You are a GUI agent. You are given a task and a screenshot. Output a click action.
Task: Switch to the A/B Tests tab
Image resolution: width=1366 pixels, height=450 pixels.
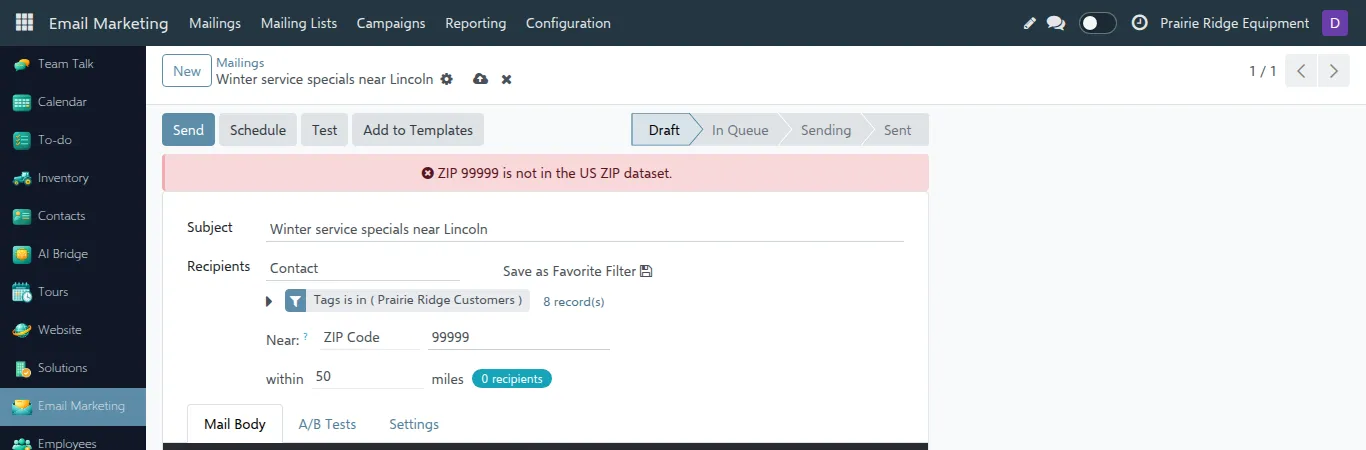(x=327, y=424)
